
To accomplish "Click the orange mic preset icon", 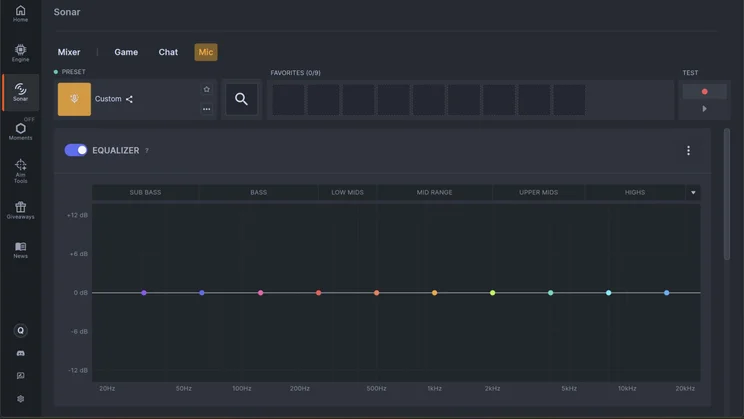I will [74, 99].
